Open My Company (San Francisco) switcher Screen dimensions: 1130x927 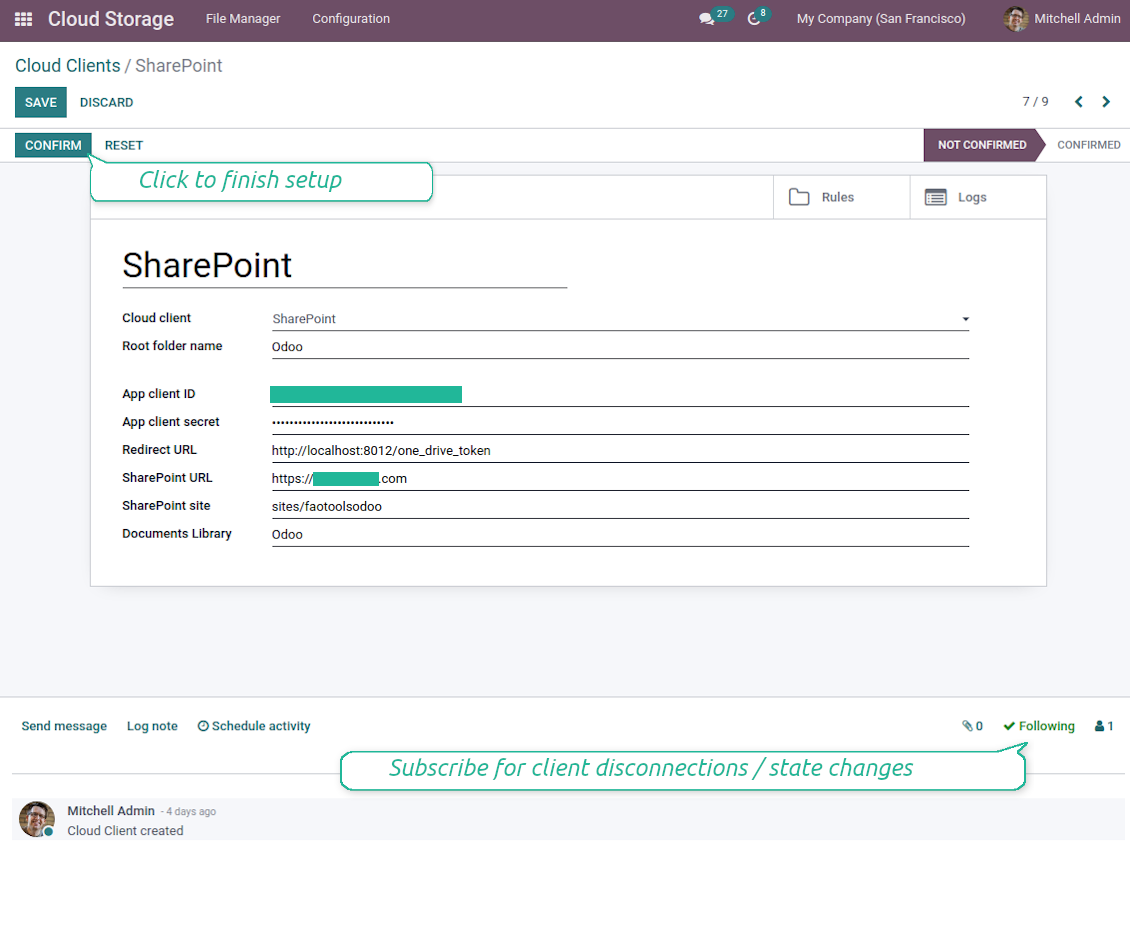point(881,19)
